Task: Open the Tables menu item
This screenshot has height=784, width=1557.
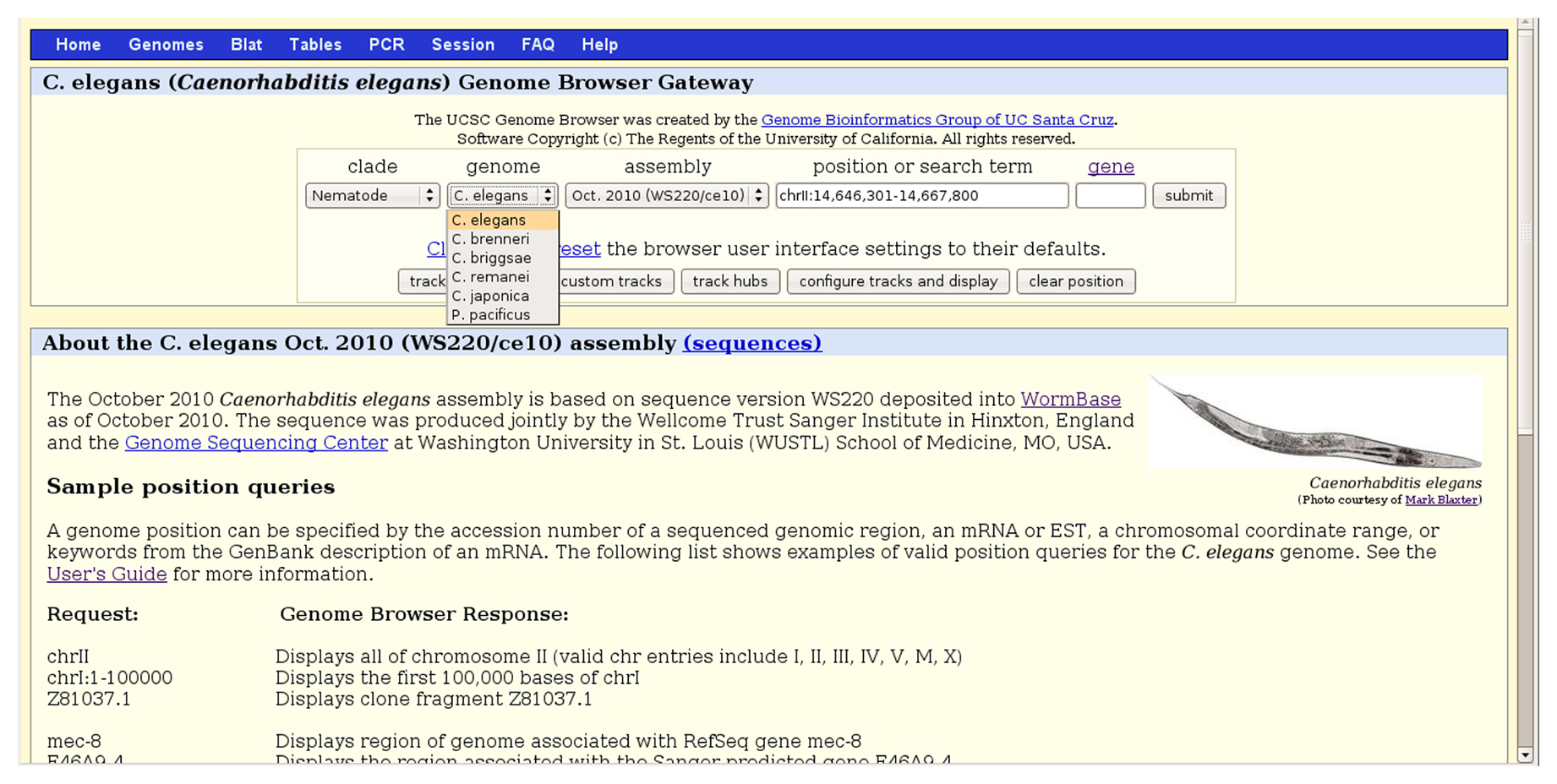Action: pos(315,45)
